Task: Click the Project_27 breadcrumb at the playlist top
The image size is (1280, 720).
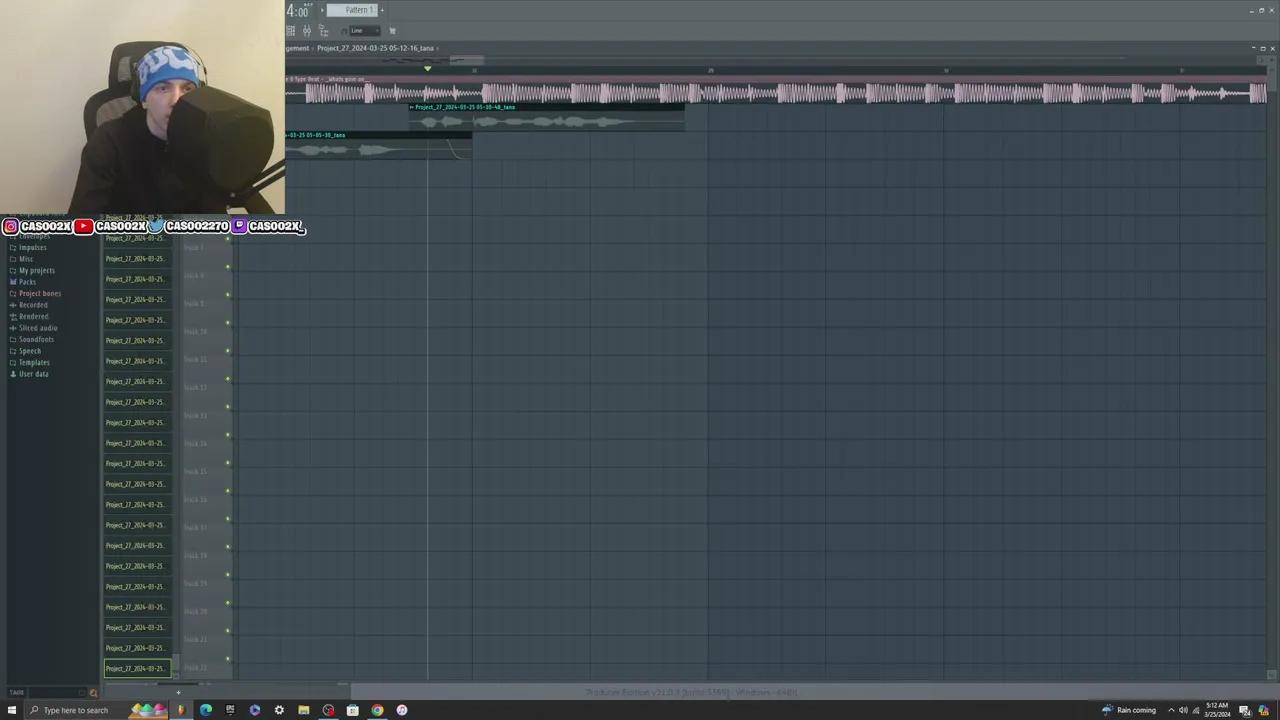Action: [x=375, y=48]
